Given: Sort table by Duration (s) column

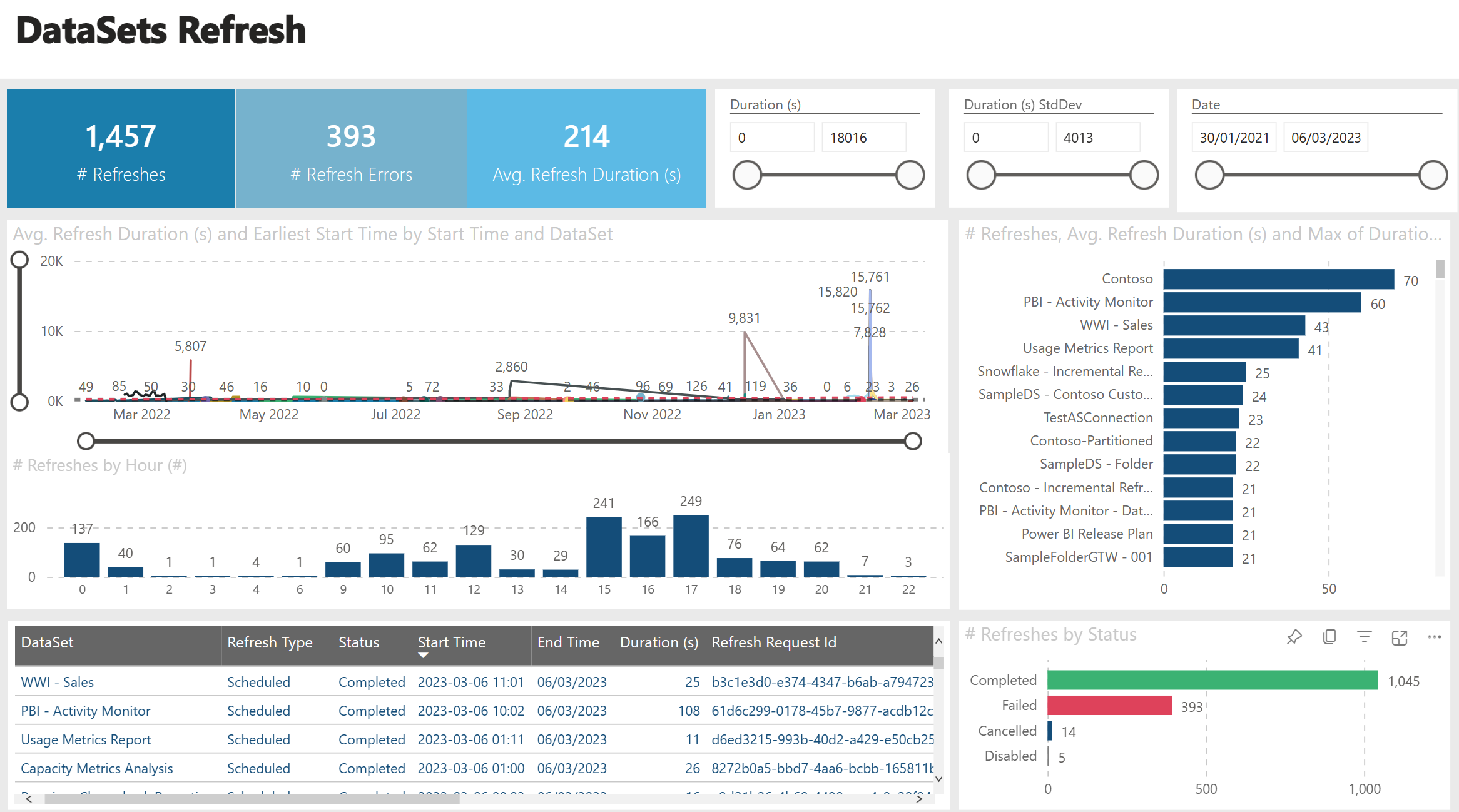Looking at the screenshot, I should [659, 642].
